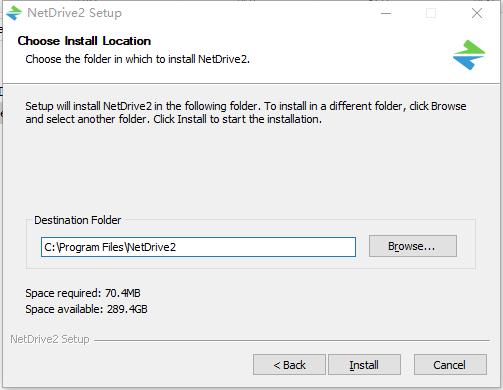The width and height of the screenshot is (503, 390).
Task: Open the Browse... folder picker
Action: [413, 246]
